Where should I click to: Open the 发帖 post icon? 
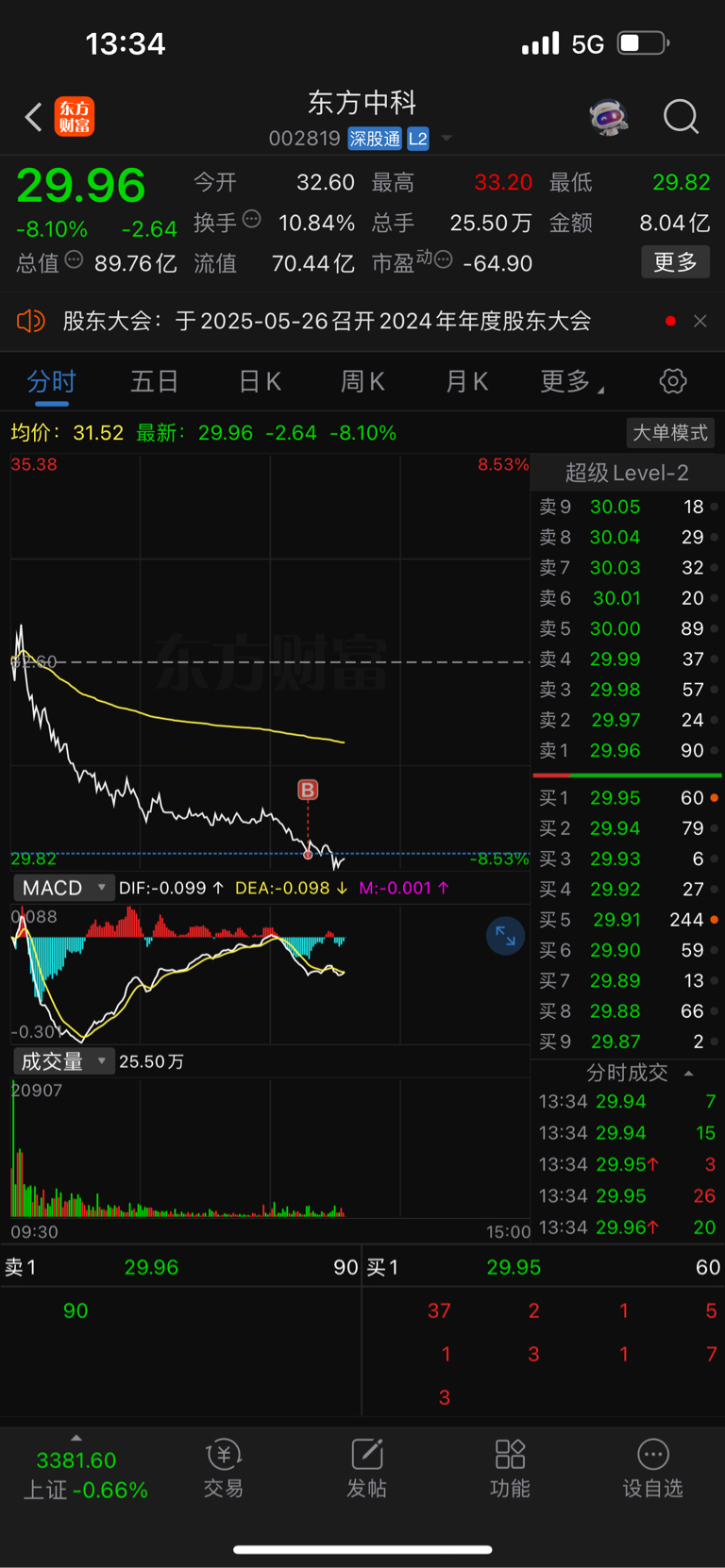[366, 1469]
